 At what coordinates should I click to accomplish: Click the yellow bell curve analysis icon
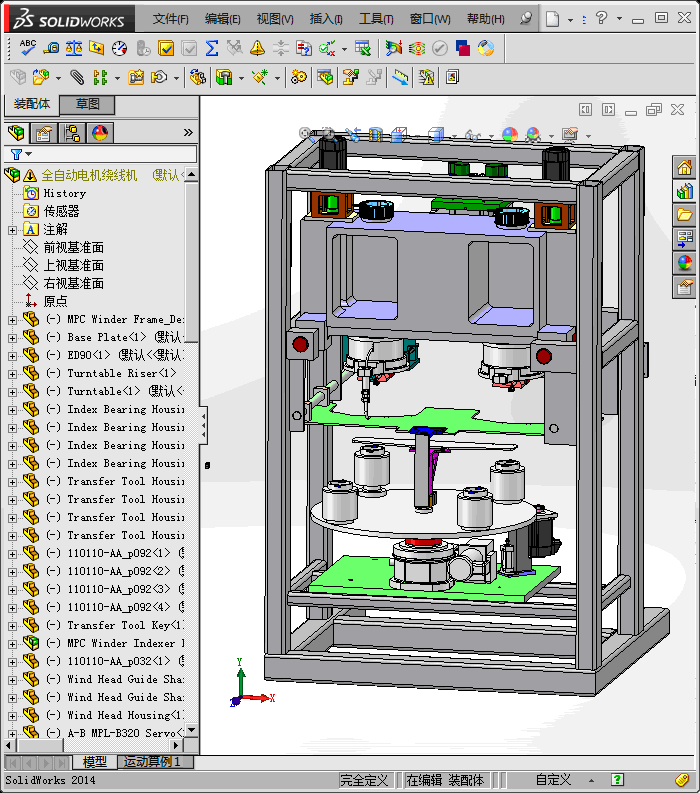click(x=257, y=48)
